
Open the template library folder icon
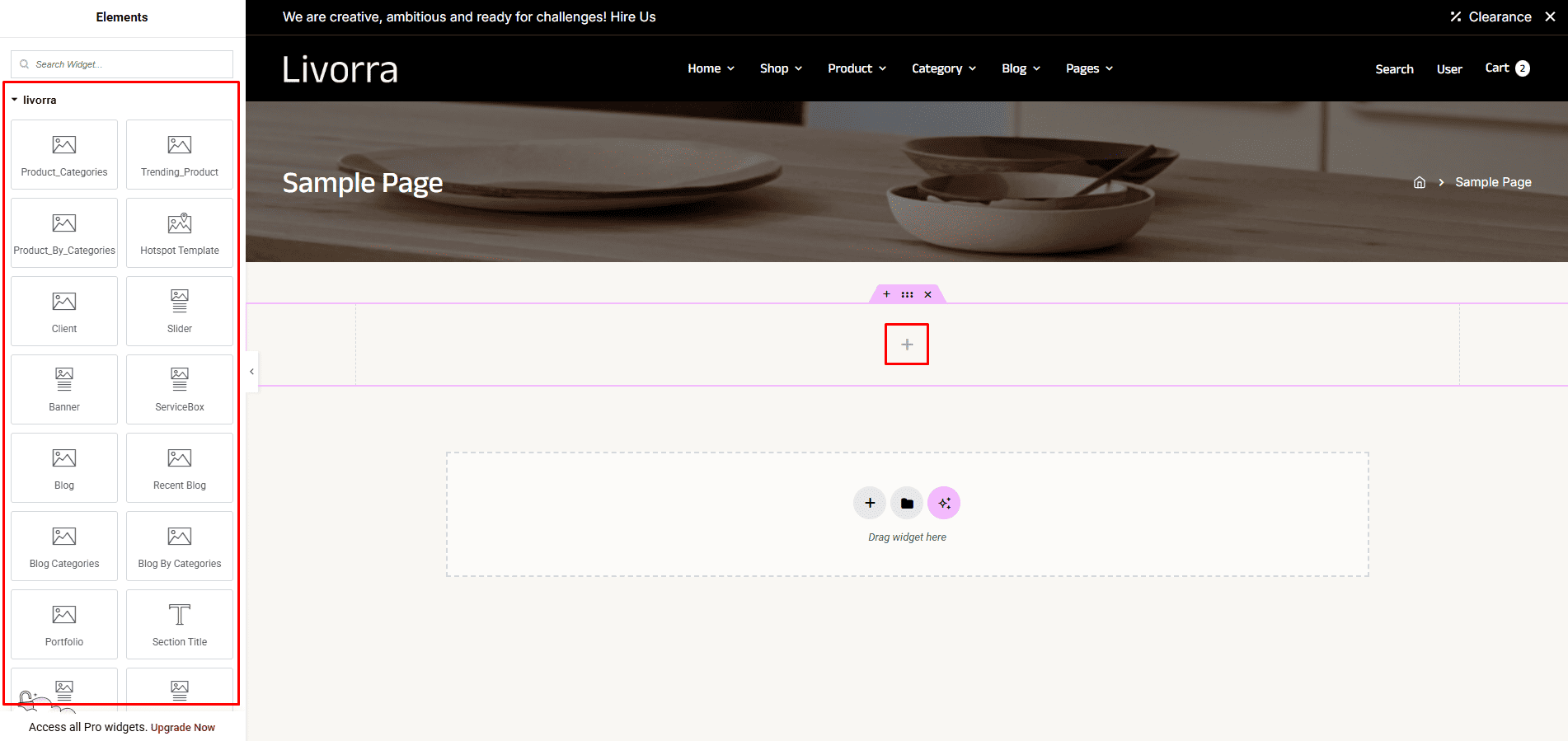point(907,503)
